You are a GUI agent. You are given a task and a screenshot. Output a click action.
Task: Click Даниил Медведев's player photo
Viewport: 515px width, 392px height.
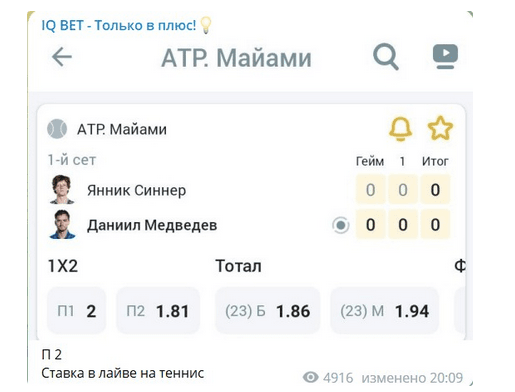62,224
